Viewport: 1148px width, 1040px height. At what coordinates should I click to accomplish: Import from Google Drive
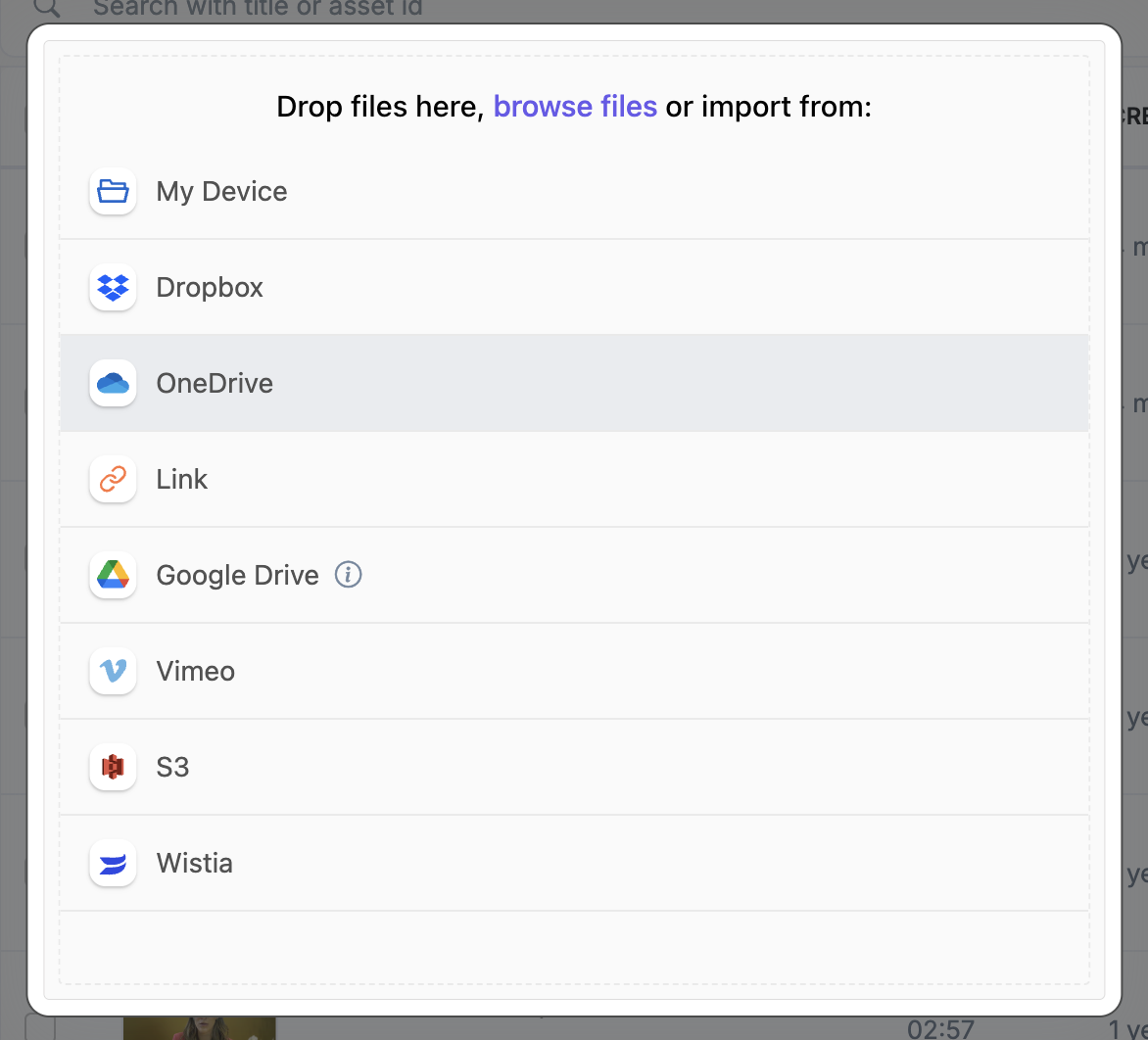click(x=575, y=575)
